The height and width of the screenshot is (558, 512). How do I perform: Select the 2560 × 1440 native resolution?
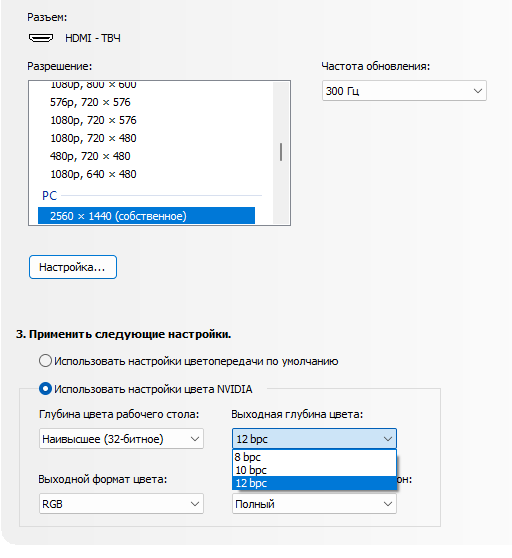146,216
